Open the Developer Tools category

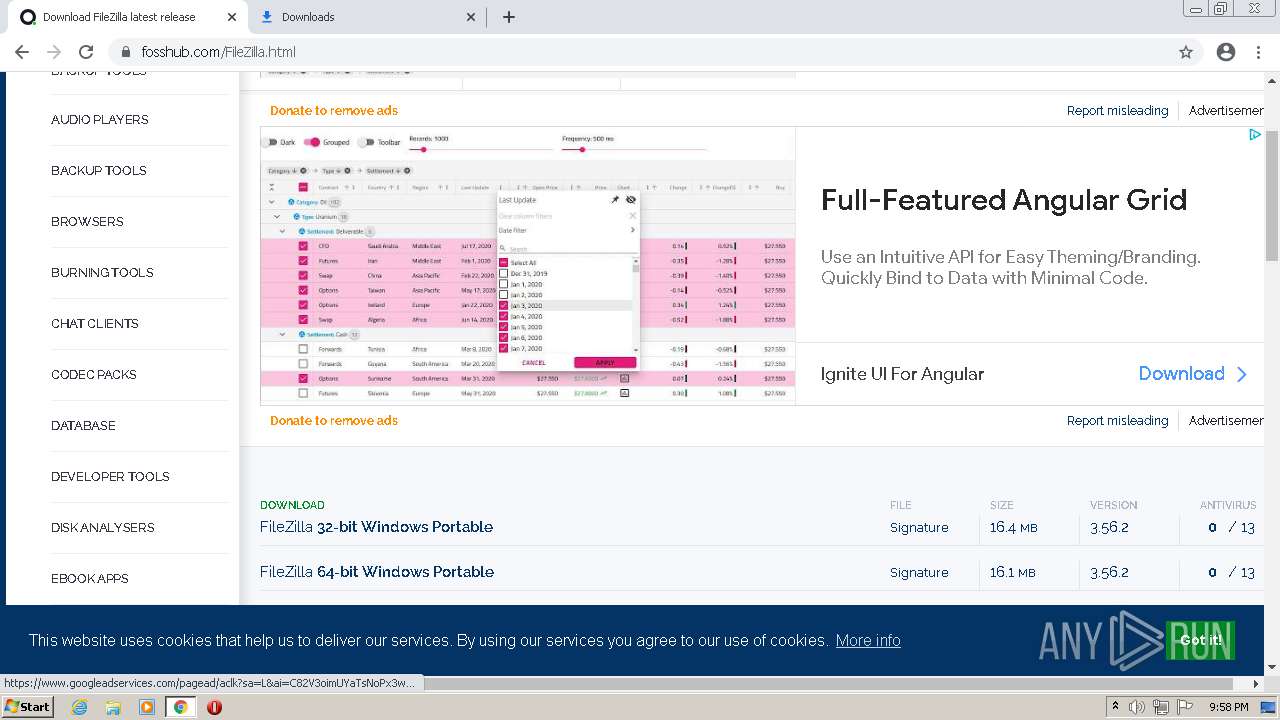point(110,476)
